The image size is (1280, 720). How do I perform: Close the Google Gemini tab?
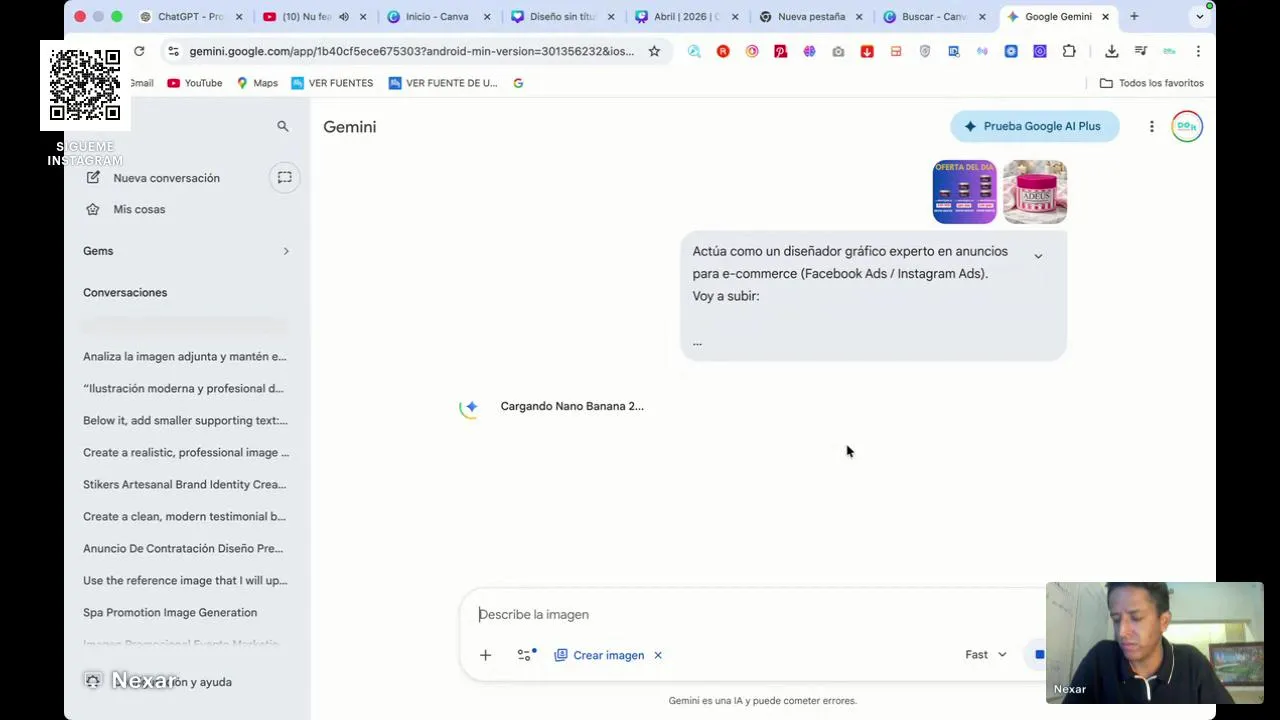point(1105,16)
